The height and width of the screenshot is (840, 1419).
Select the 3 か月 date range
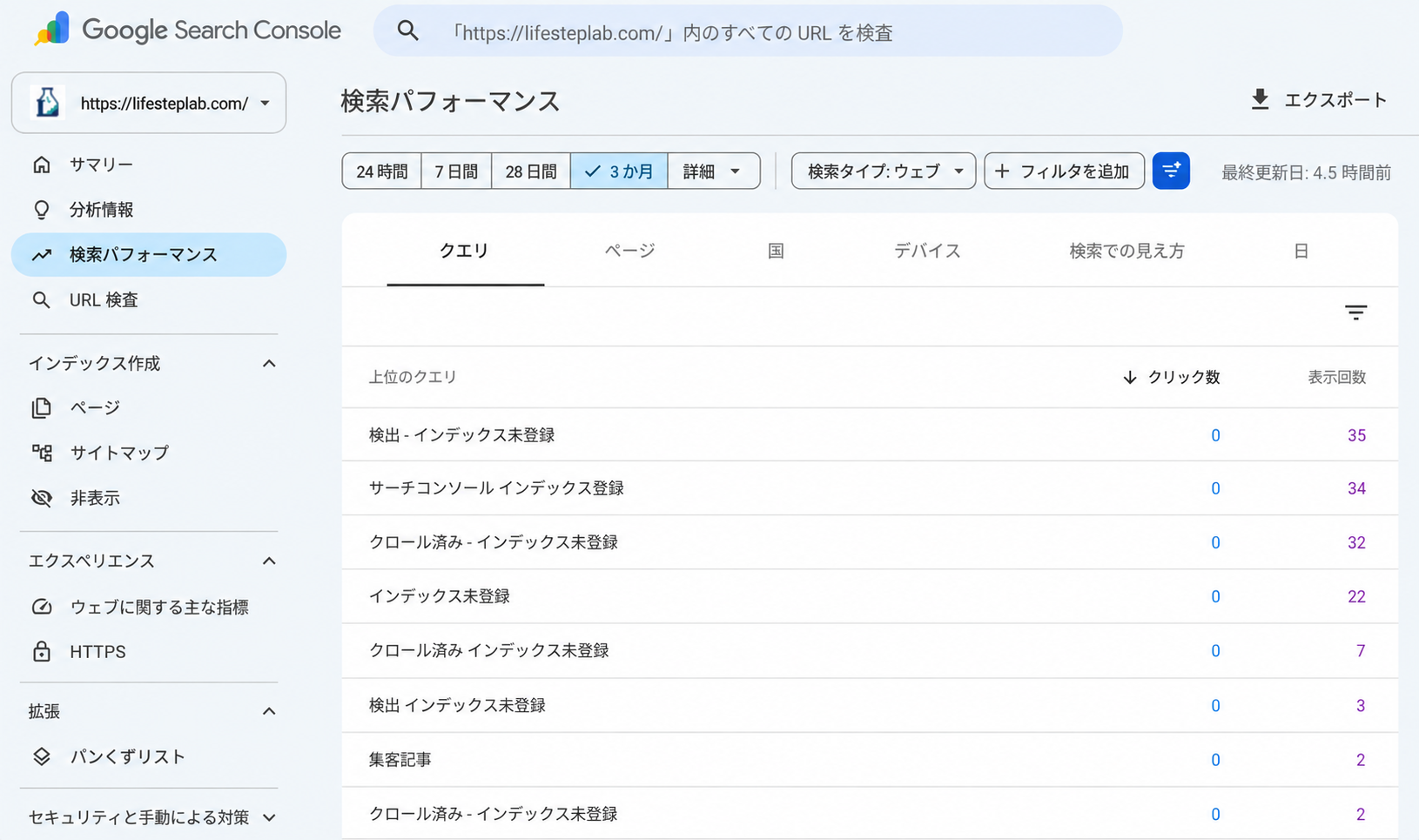click(x=619, y=171)
